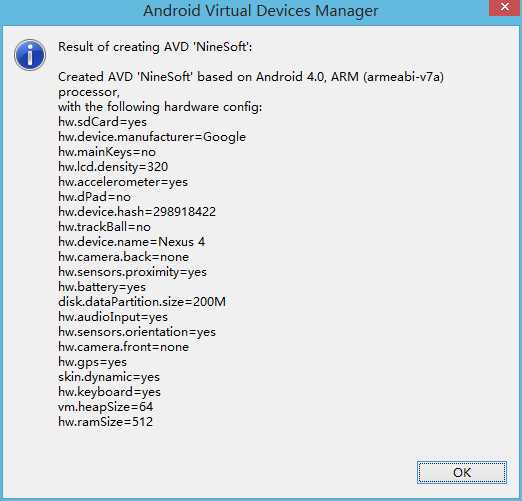Select the hw.accelerometer=yes line
The image size is (522, 501).
(x=123, y=182)
